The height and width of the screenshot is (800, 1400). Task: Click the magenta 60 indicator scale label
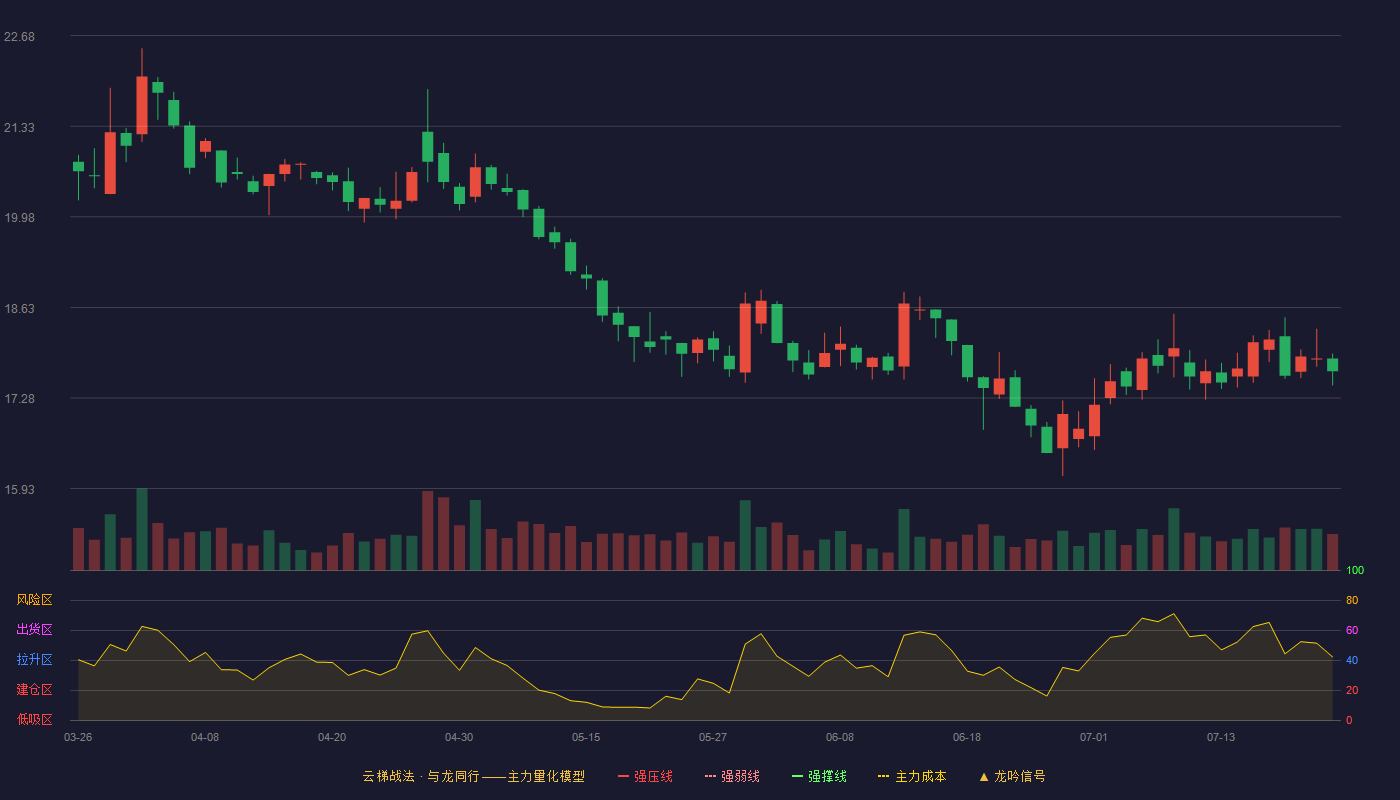point(1352,631)
